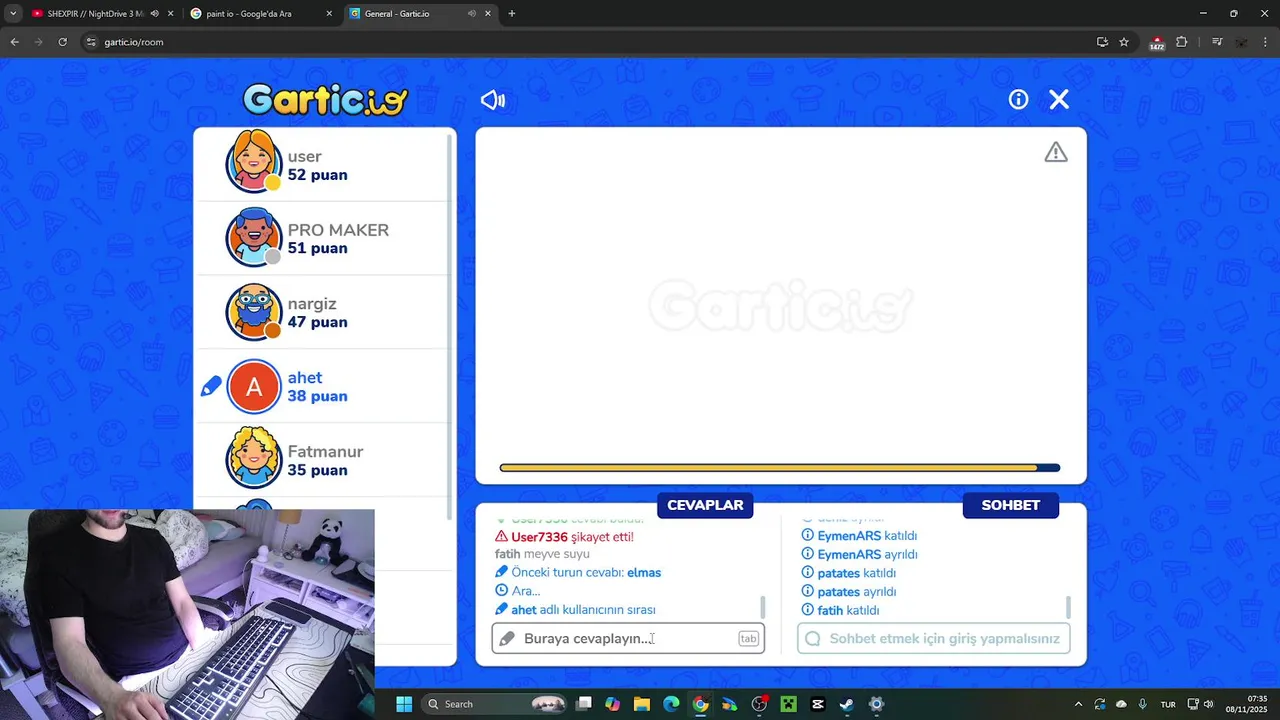The image size is (1280, 720).
Task: Select the 'General - Gartic.io' browser tab
Action: [397, 14]
